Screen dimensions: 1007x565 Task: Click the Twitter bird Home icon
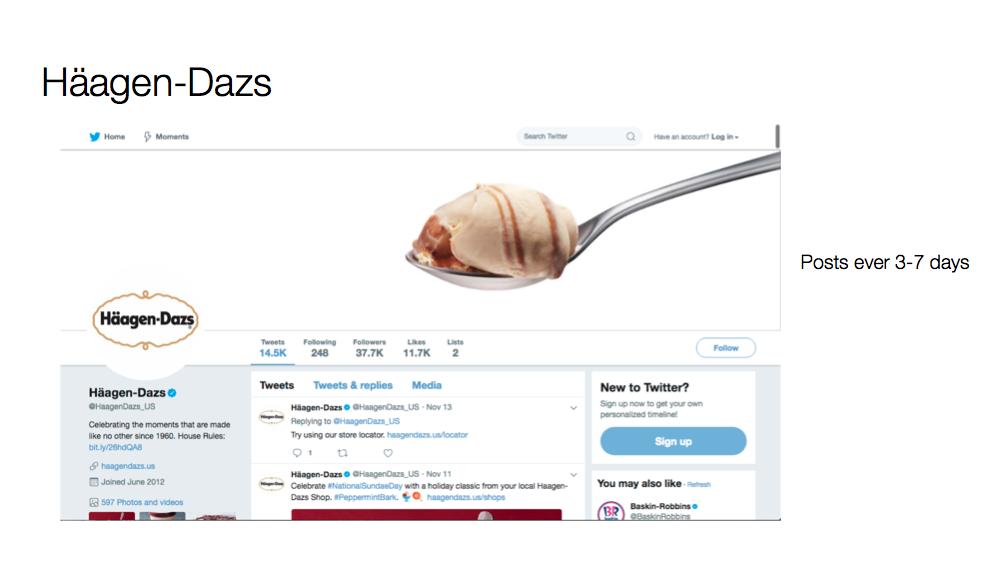coord(94,137)
